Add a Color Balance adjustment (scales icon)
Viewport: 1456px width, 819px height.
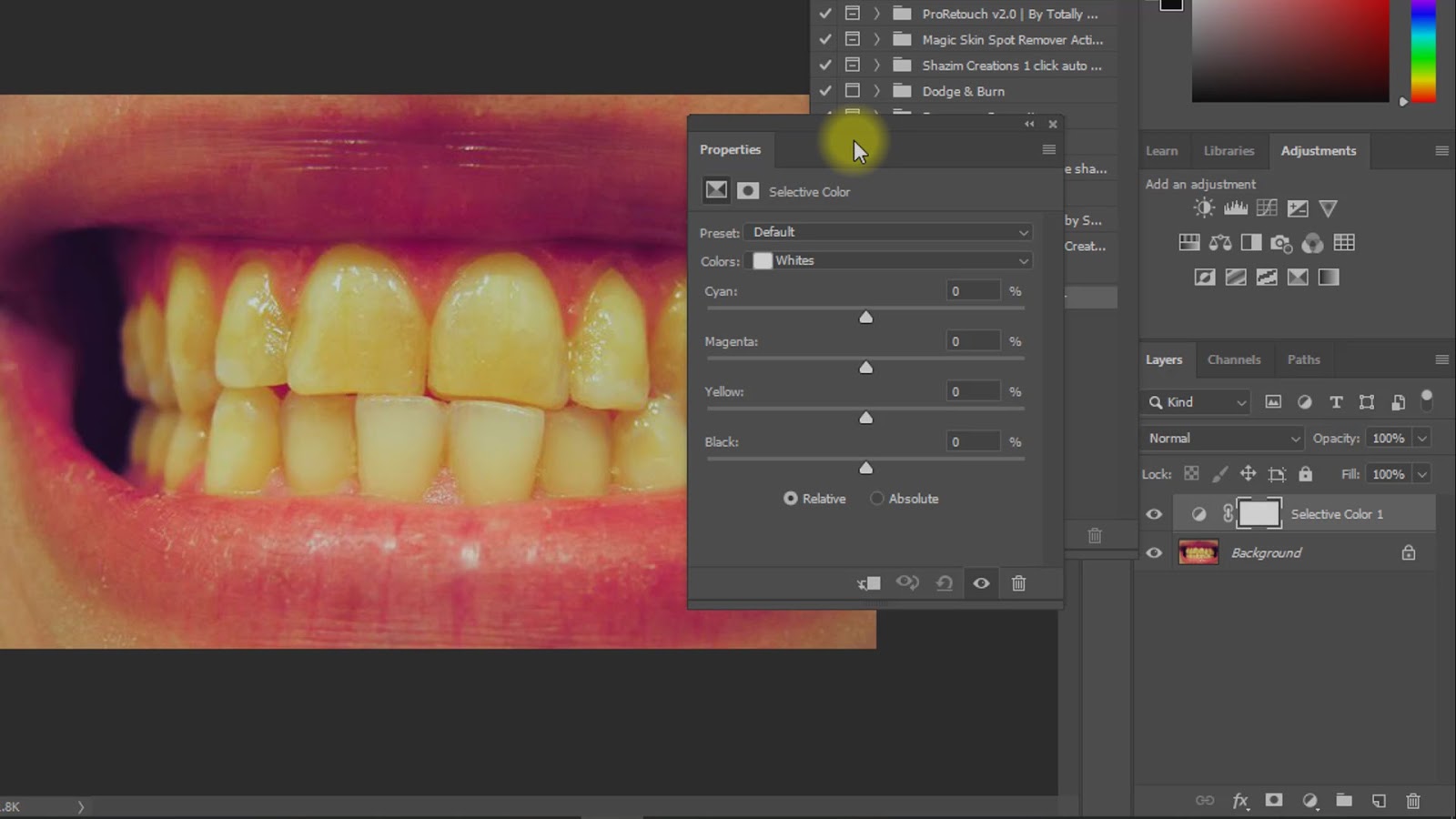(1219, 242)
